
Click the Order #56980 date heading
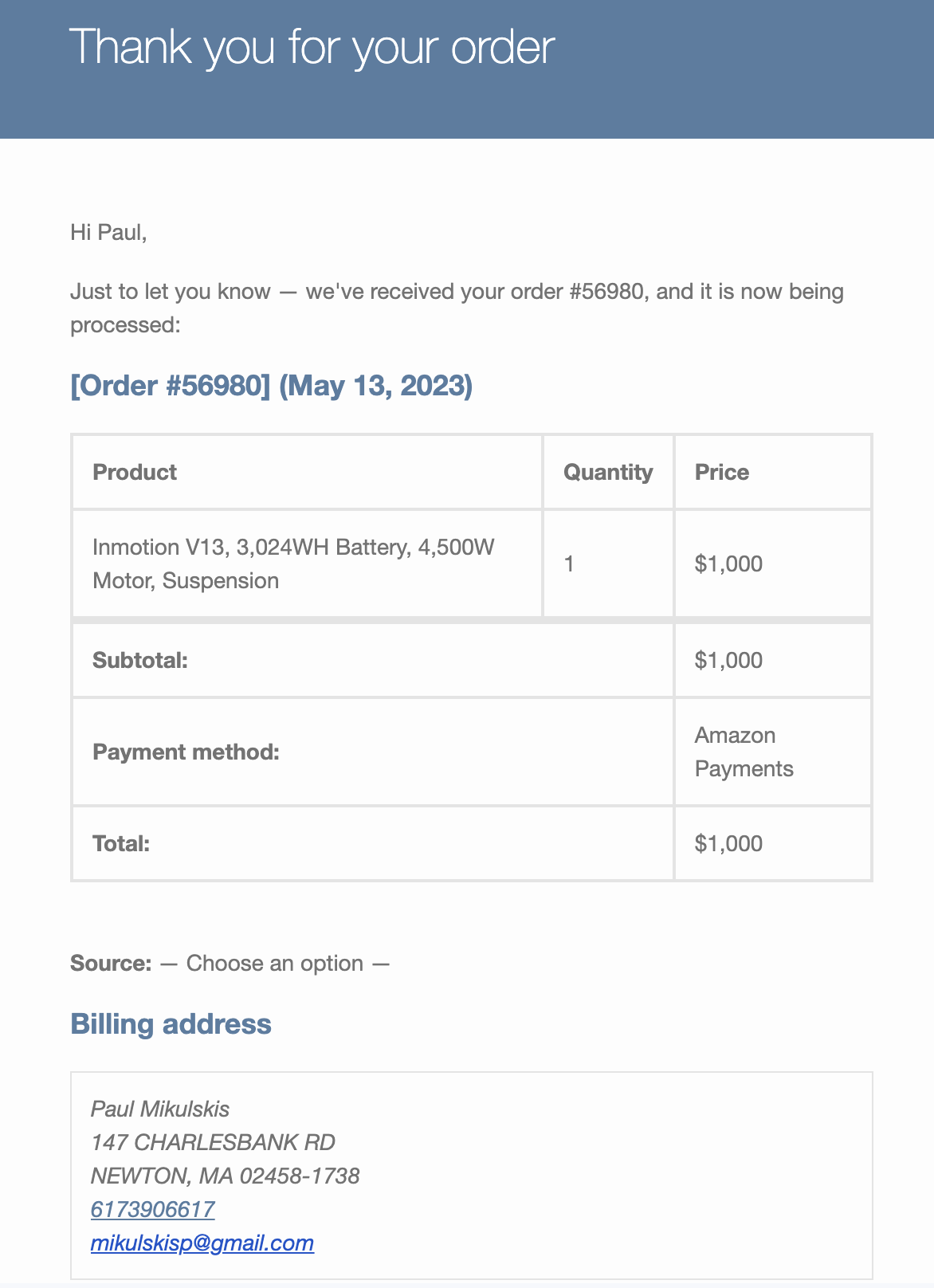point(271,386)
